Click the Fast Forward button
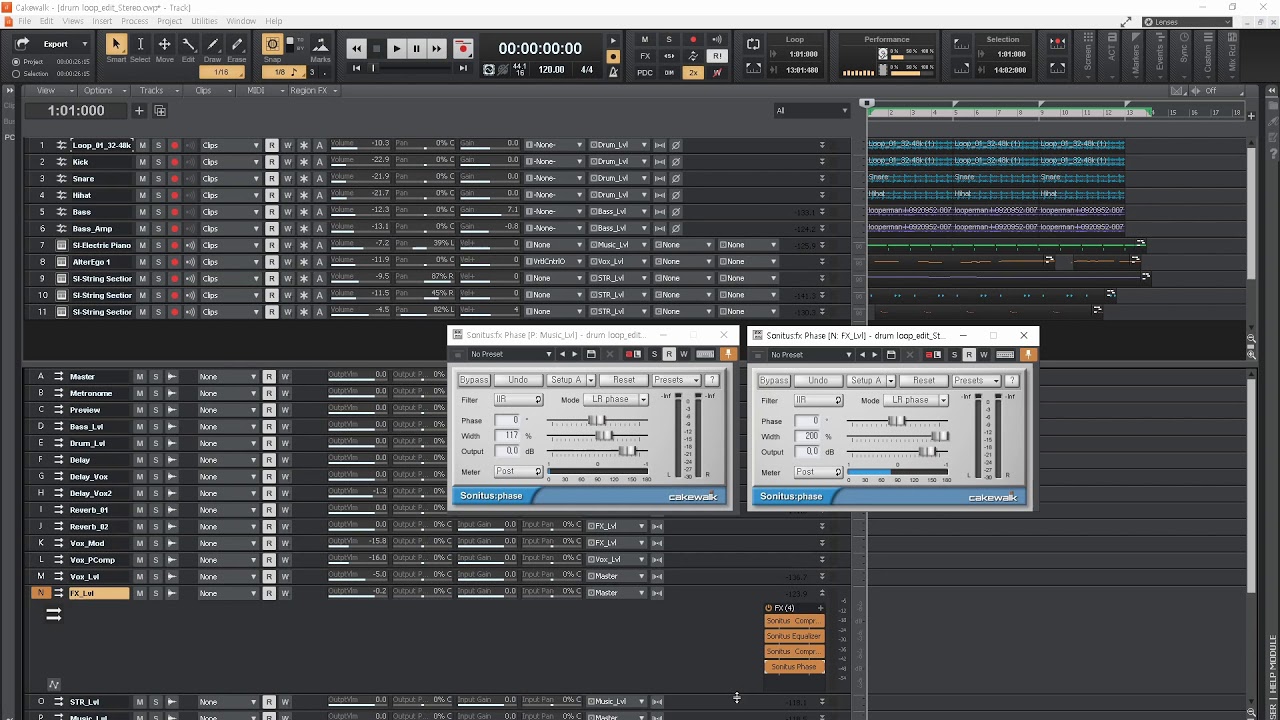Image resolution: width=1280 pixels, height=720 pixels. click(x=436, y=48)
